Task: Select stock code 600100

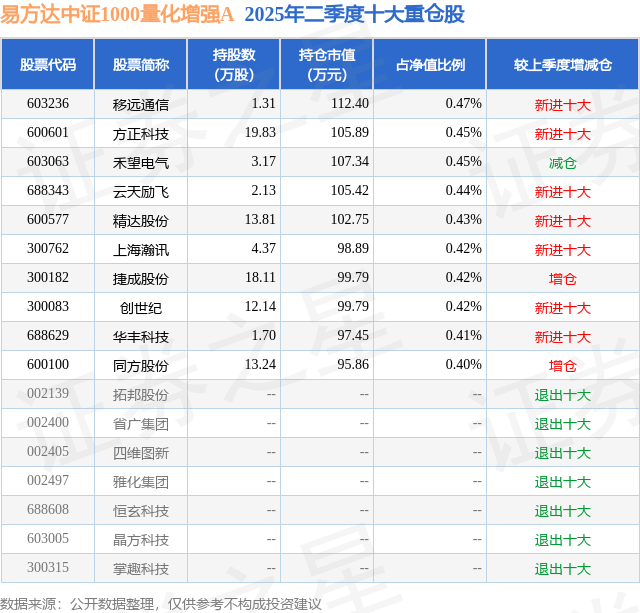Action: coord(48,364)
